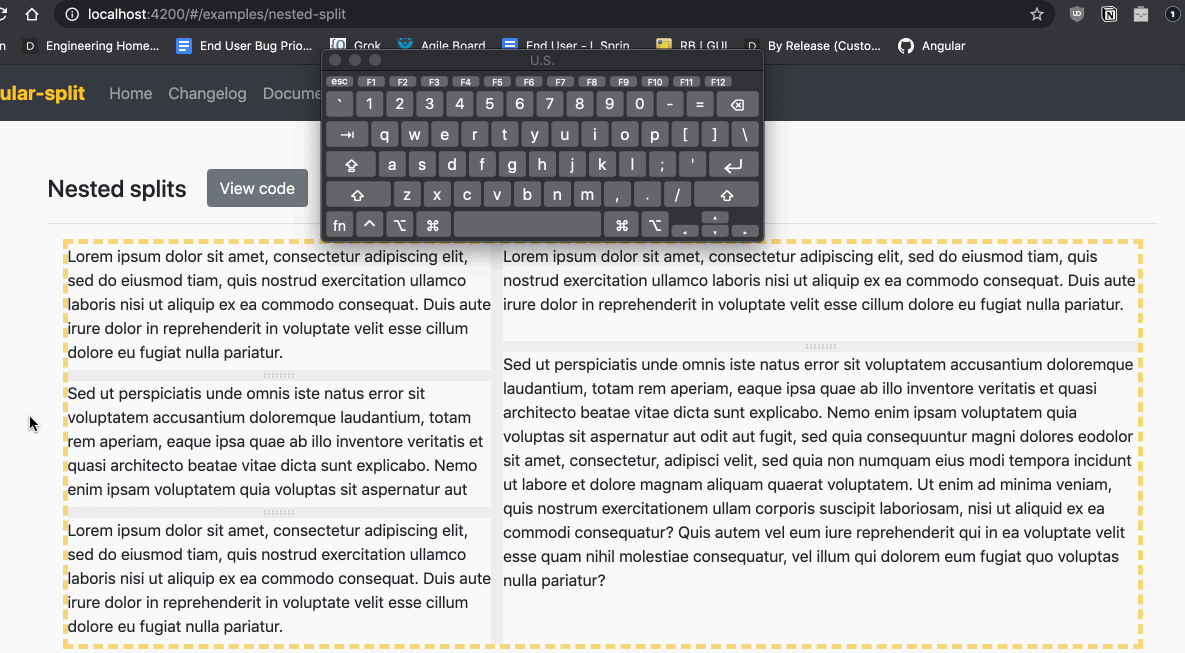The width and height of the screenshot is (1185, 653).
Task: Click the spacebar on virtual keyboard
Action: [528, 225]
